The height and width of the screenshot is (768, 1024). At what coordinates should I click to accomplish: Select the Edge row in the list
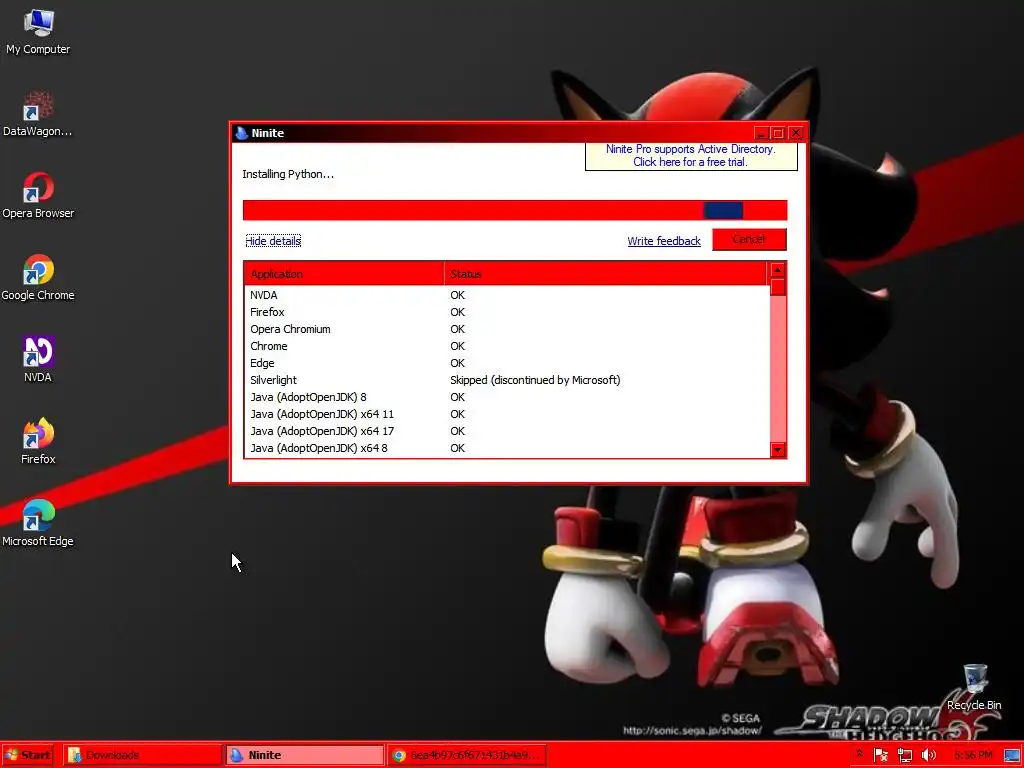tap(507, 363)
